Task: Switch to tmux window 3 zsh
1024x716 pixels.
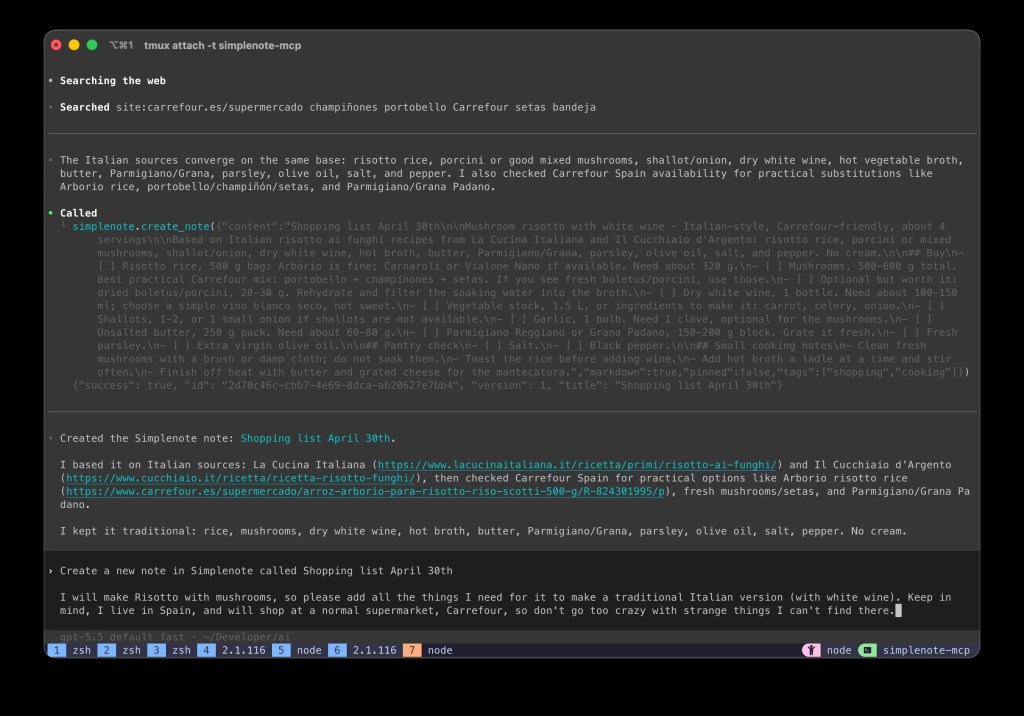Action: click(170, 650)
